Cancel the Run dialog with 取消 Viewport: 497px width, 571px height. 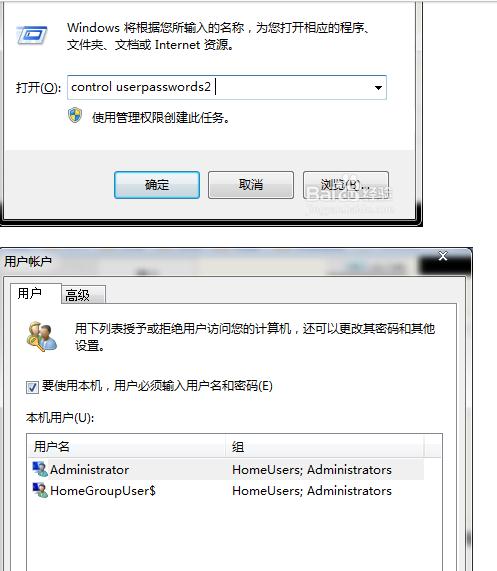[251, 185]
